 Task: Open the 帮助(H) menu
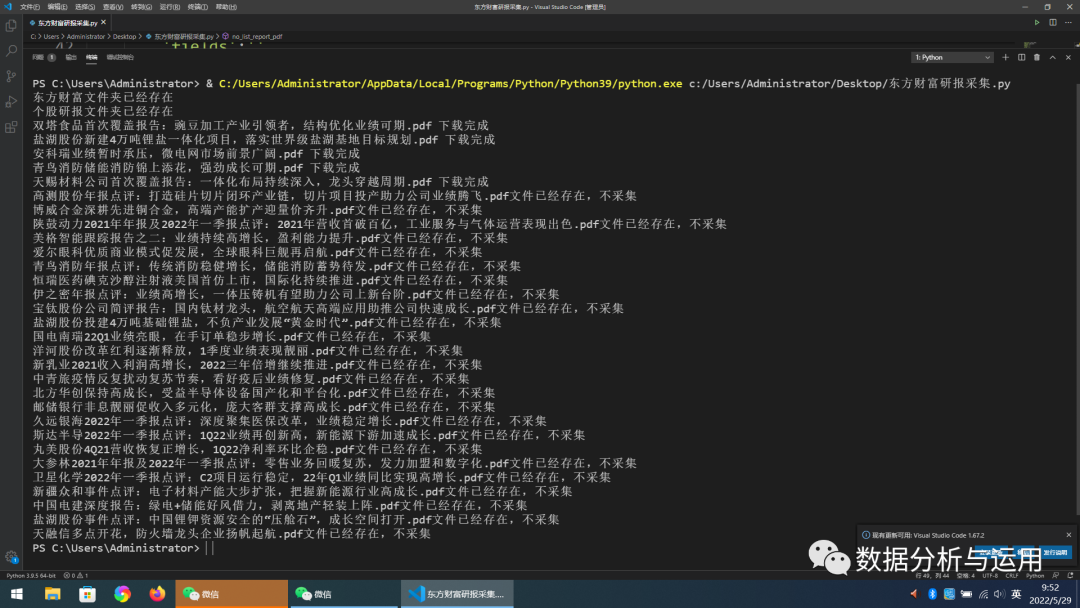(226, 7)
